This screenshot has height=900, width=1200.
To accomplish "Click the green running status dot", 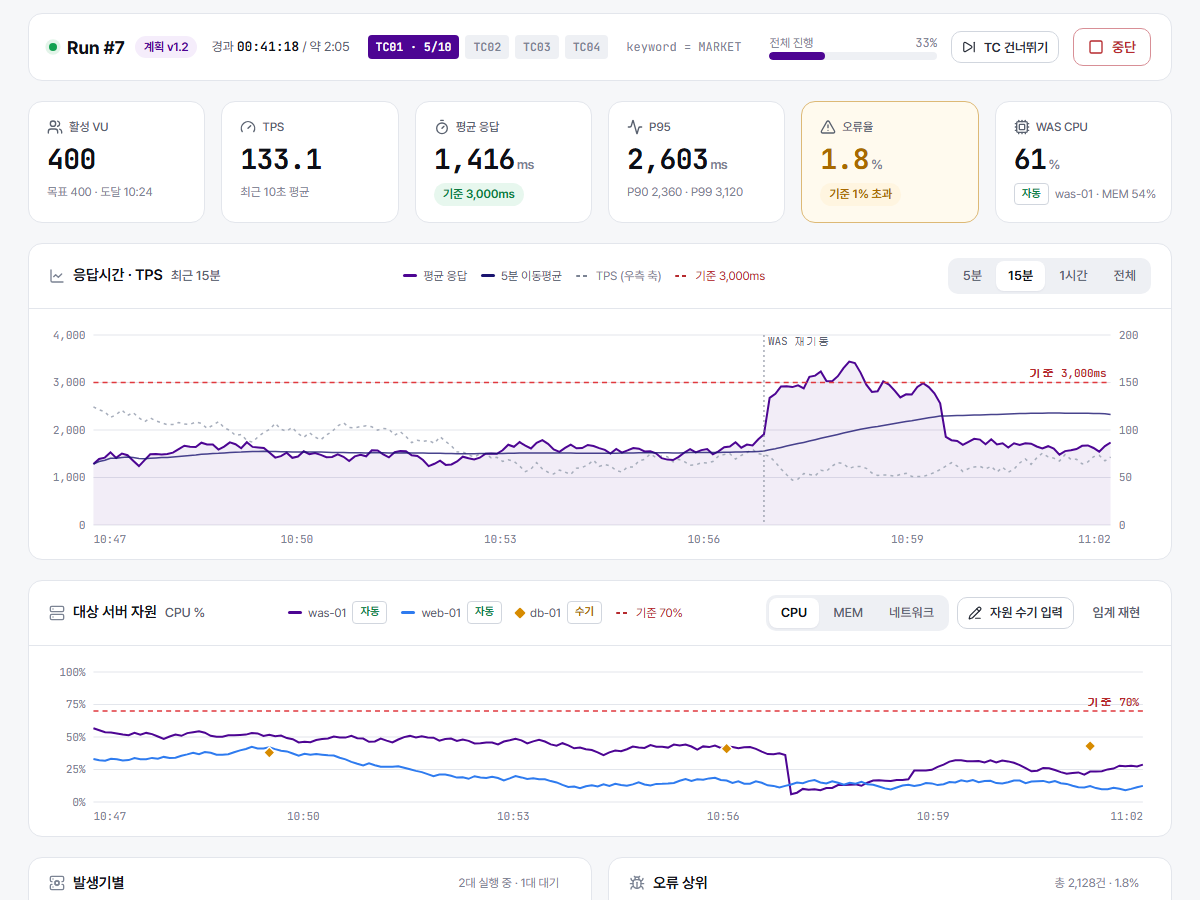I will click(x=52, y=47).
